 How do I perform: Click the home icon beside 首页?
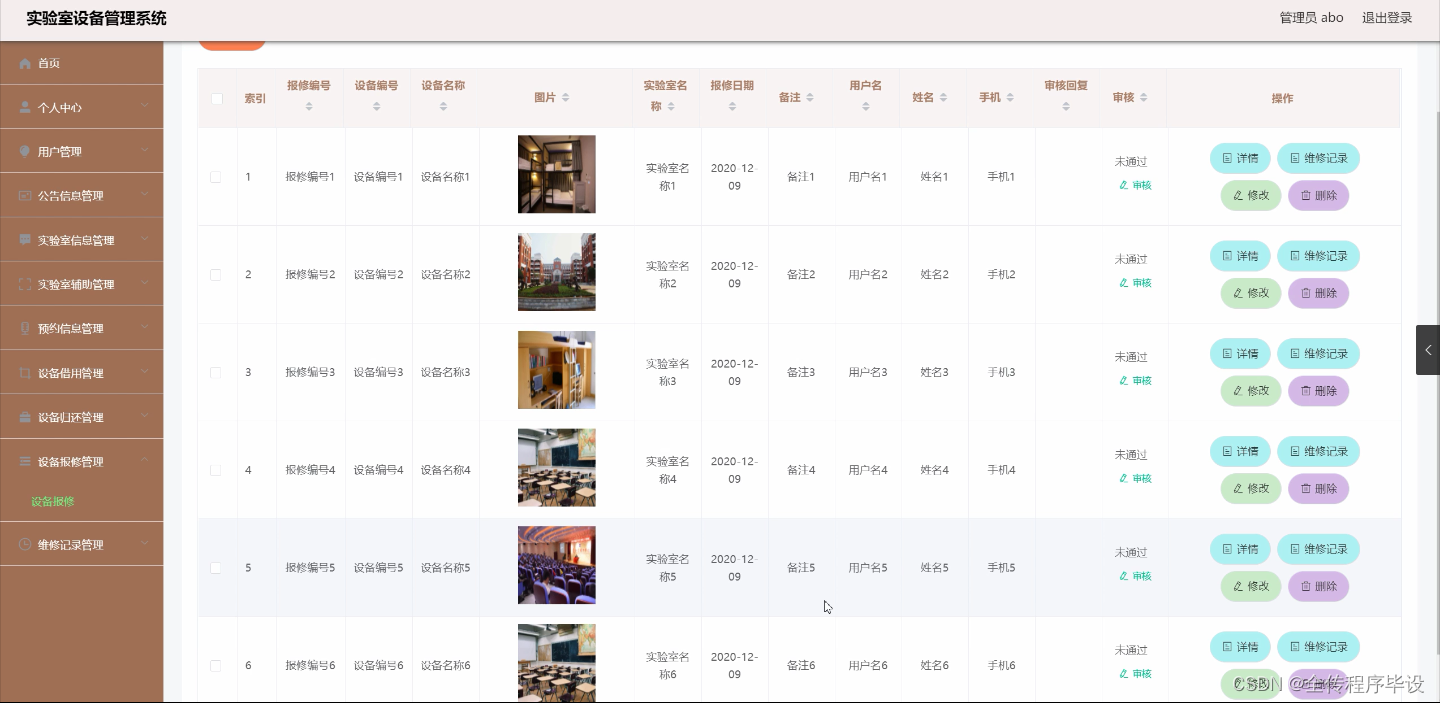(x=25, y=63)
